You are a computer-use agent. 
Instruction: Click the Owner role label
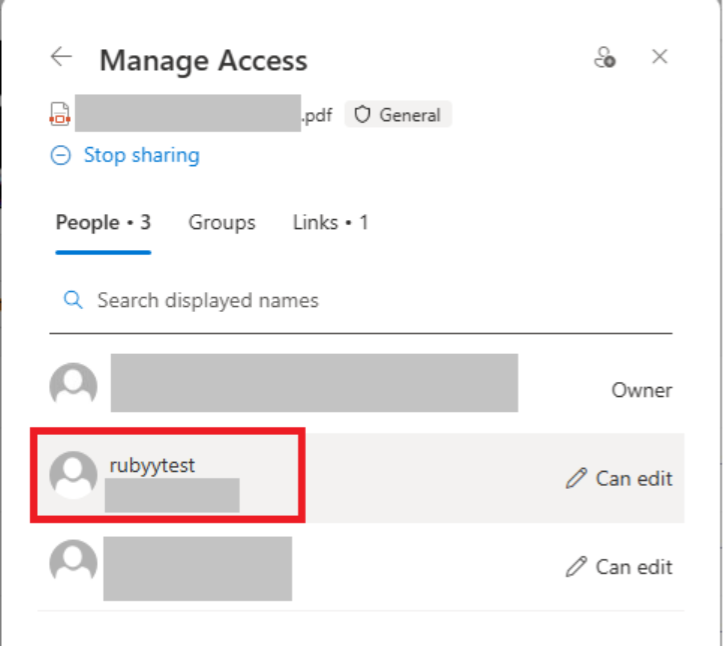coord(641,390)
